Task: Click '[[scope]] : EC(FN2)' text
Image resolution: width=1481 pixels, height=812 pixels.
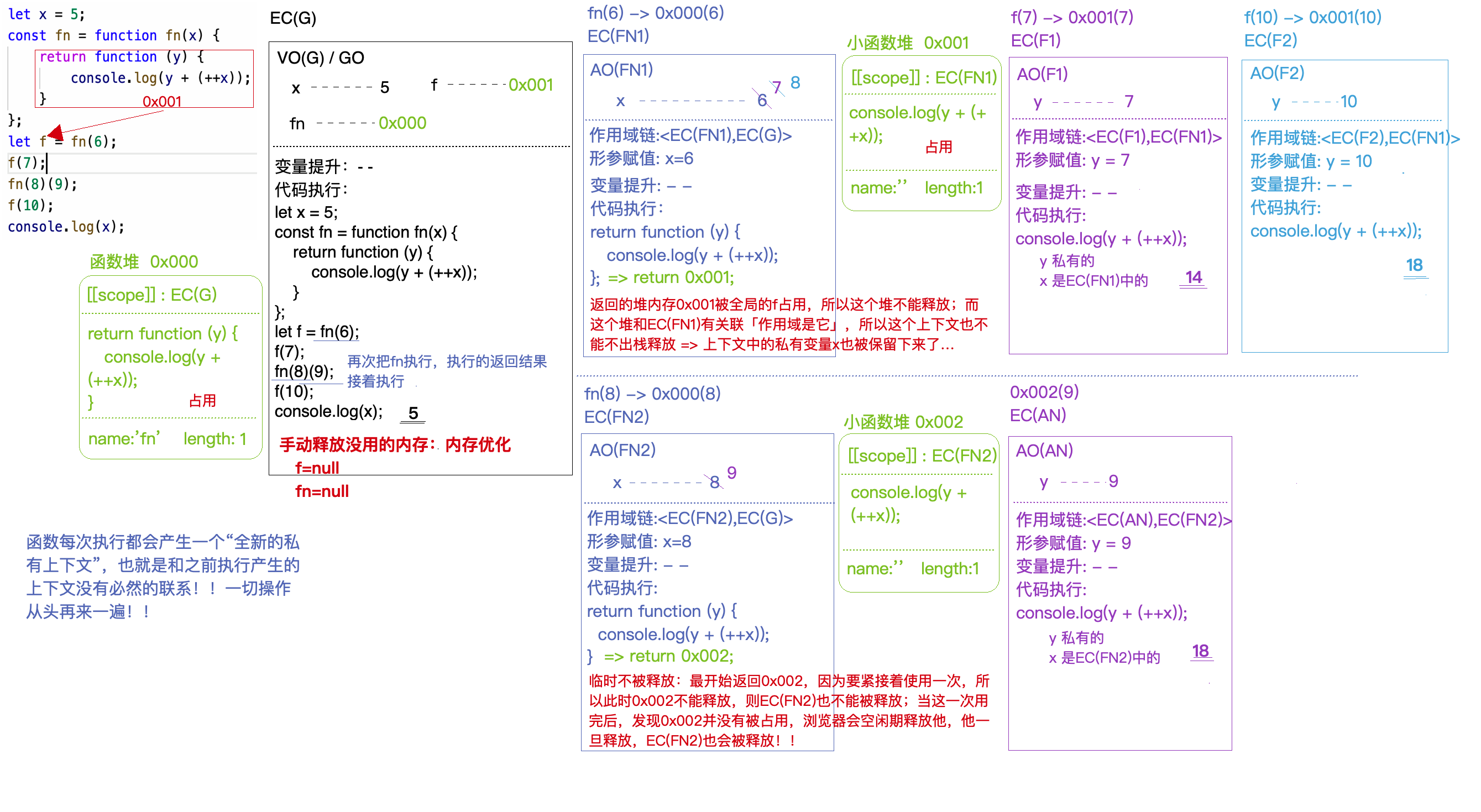Action: pos(922,456)
